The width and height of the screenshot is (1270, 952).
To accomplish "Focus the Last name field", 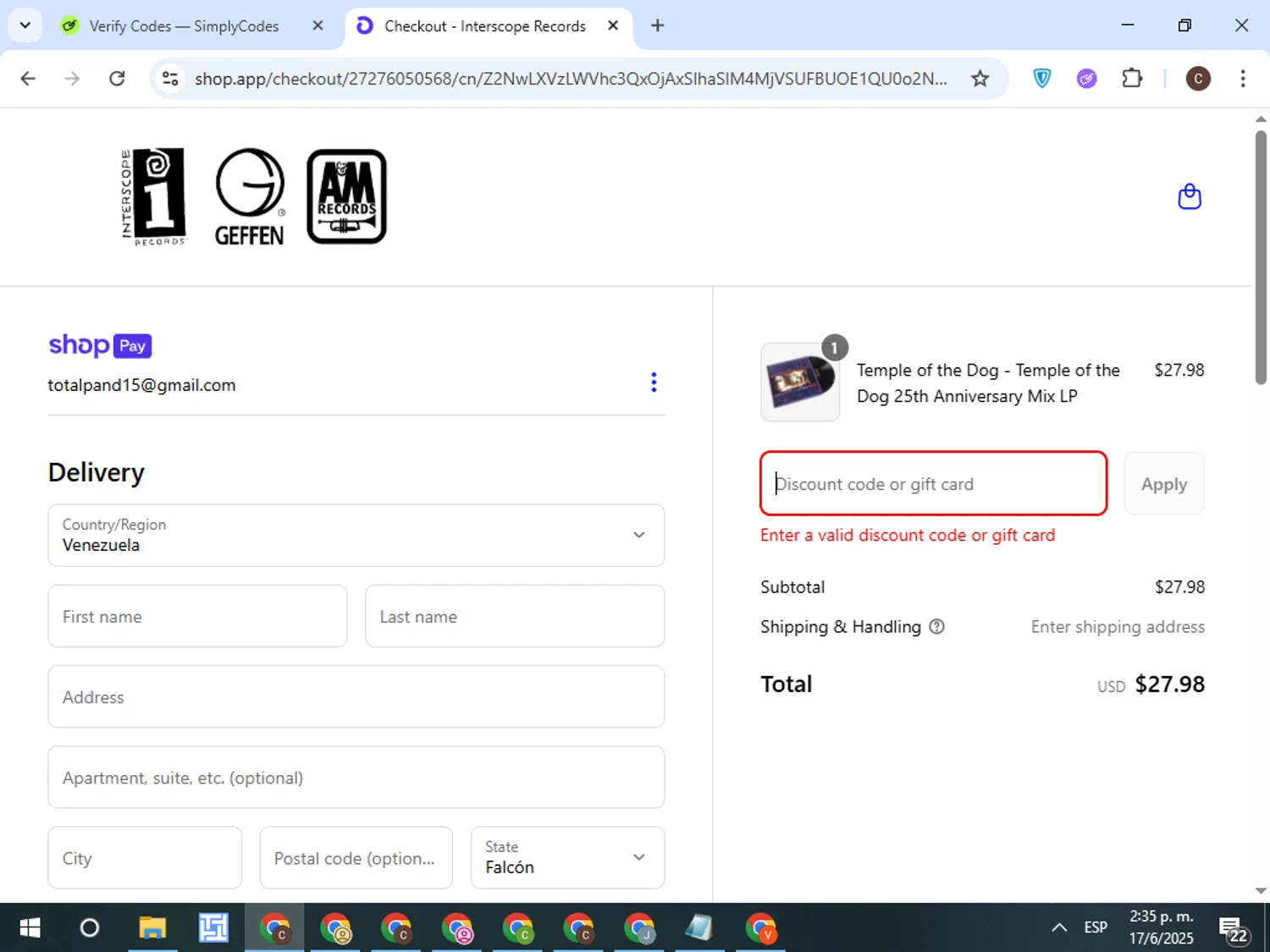I will point(515,616).
